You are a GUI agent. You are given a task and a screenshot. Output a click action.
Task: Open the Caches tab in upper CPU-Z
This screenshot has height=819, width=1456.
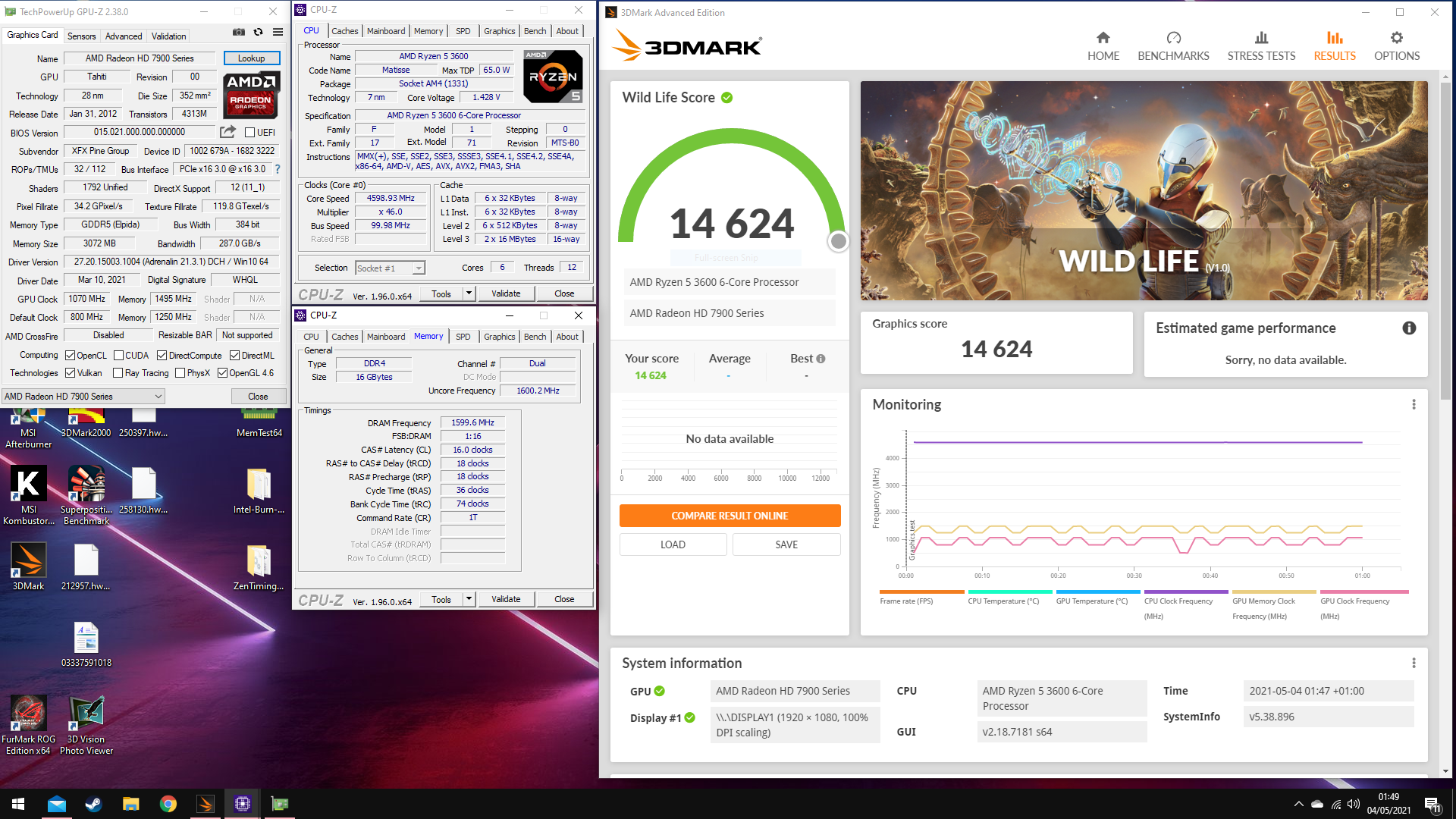344,31
